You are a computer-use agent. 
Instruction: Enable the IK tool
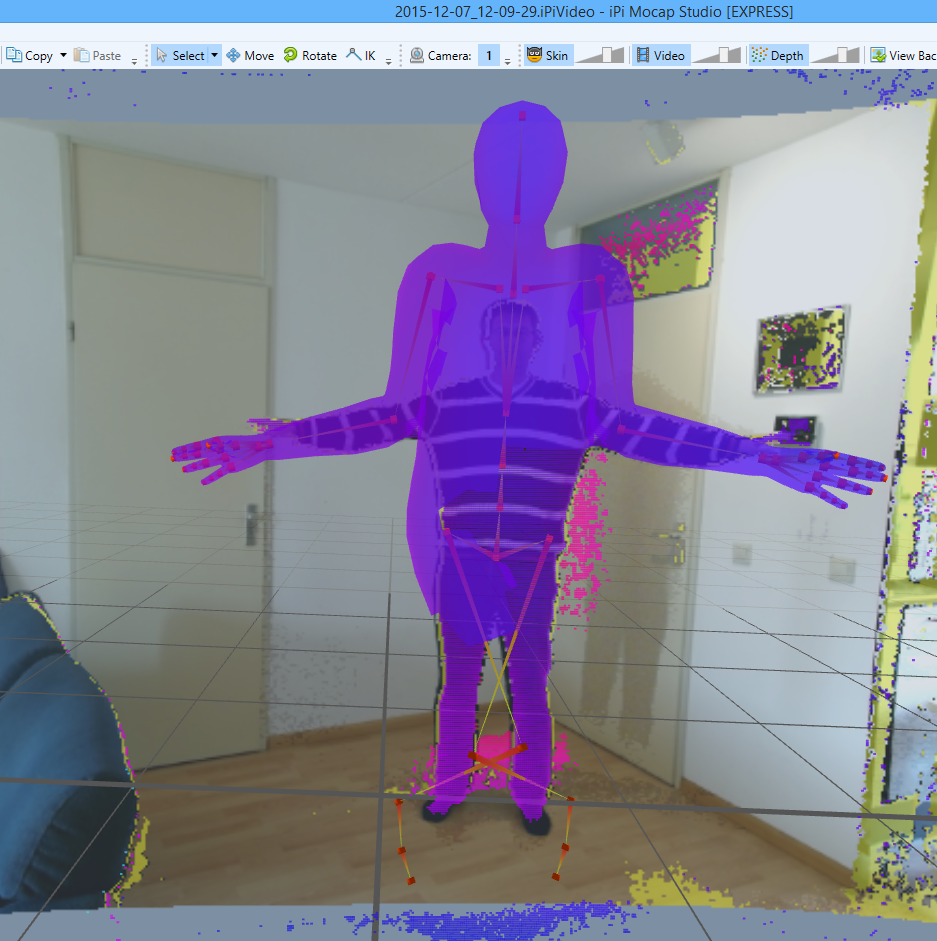point(361,55)
